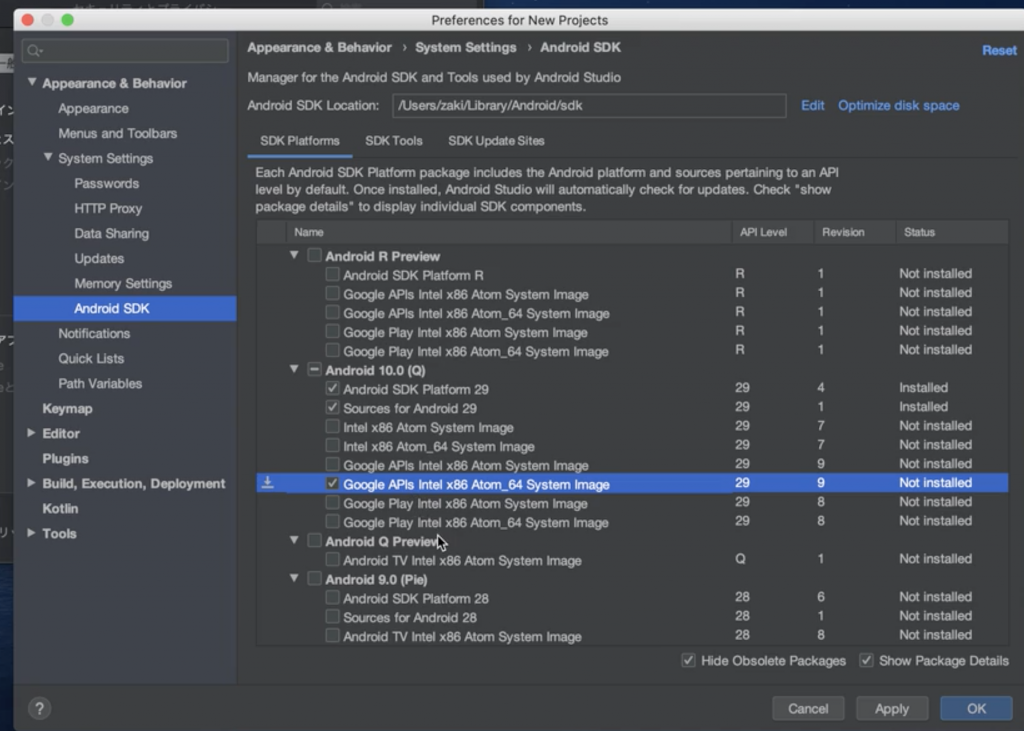1024x731 pixels.
Task: Check Intel x86 Atom_64 System Image 29
Action: click(332, 446)
